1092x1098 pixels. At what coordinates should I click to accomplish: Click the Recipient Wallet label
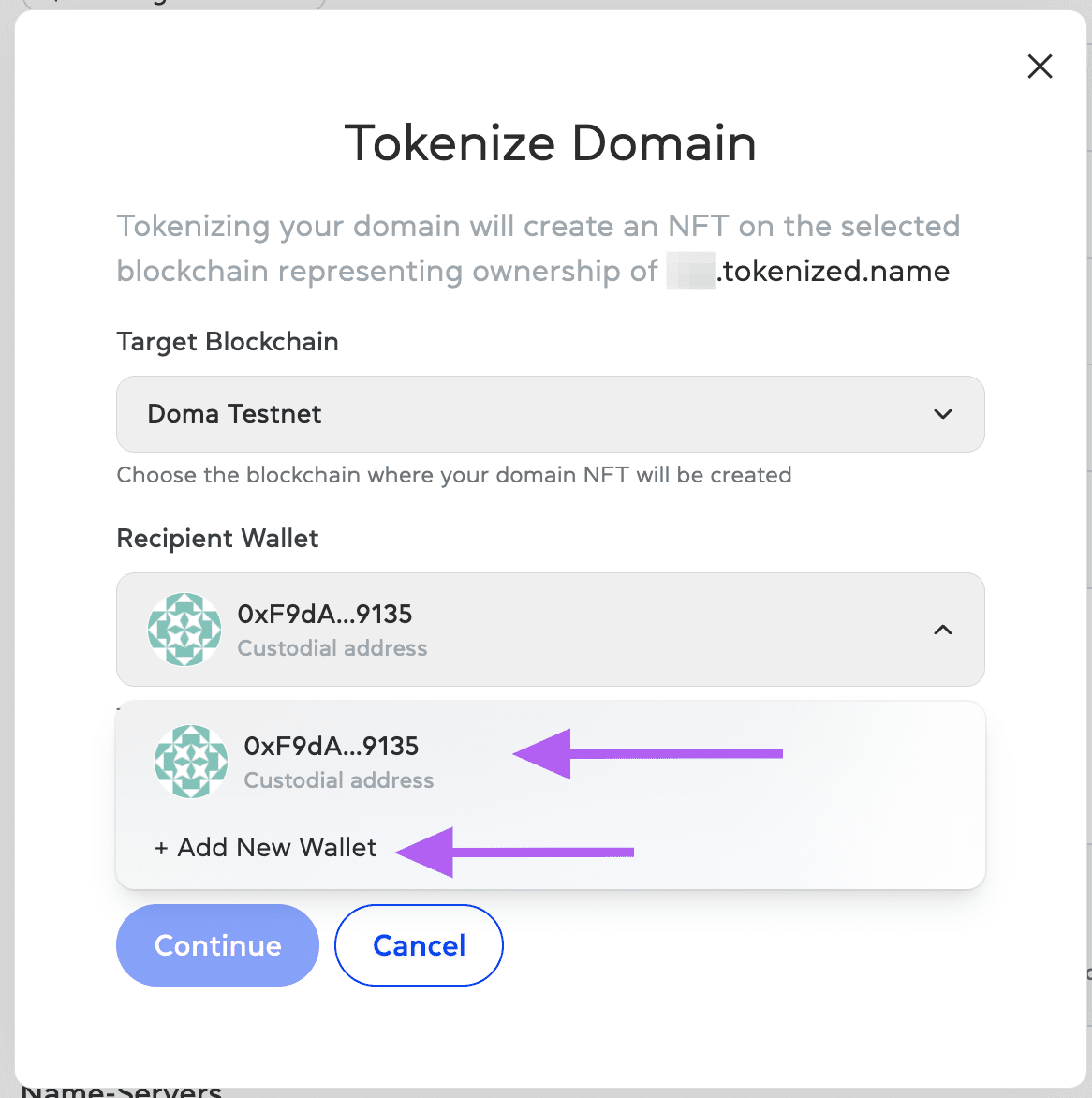coord(217,539)
